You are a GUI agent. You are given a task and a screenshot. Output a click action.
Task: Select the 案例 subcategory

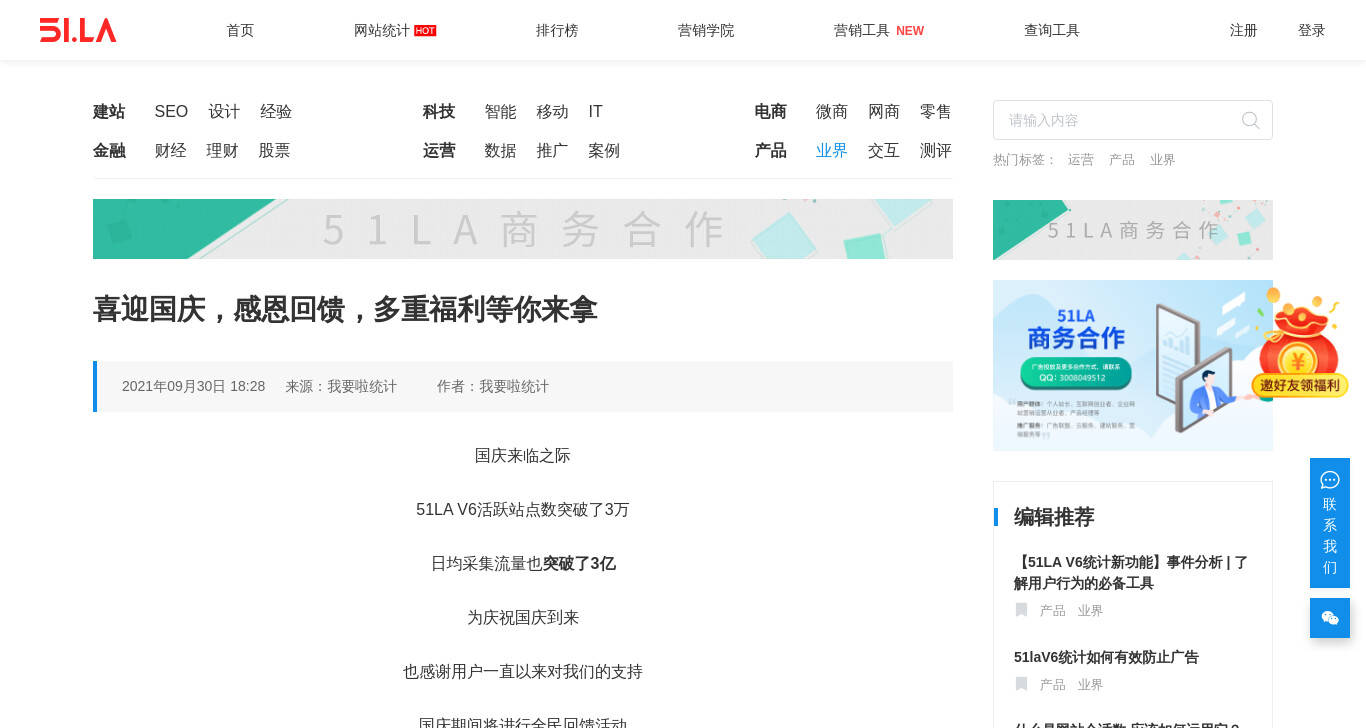[604, 151]
